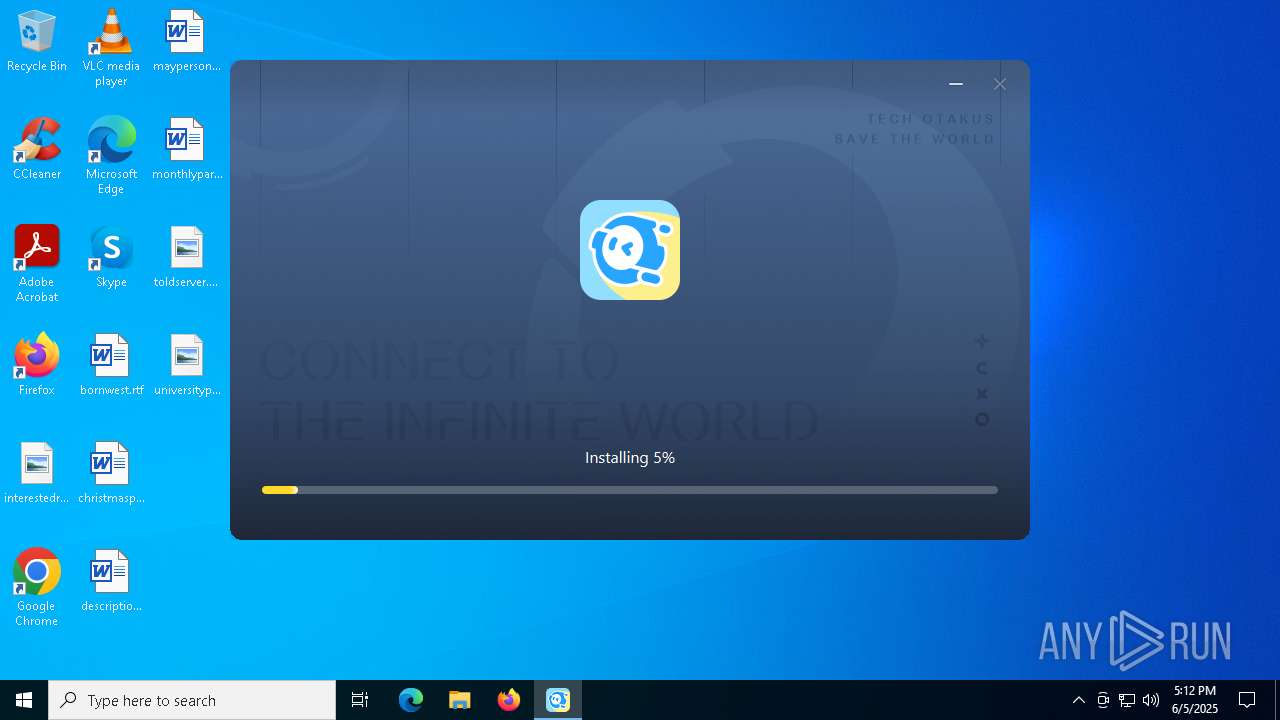Click the installer's taskbar button
The width and height of the screenshot is (1280, 720).
558,700
